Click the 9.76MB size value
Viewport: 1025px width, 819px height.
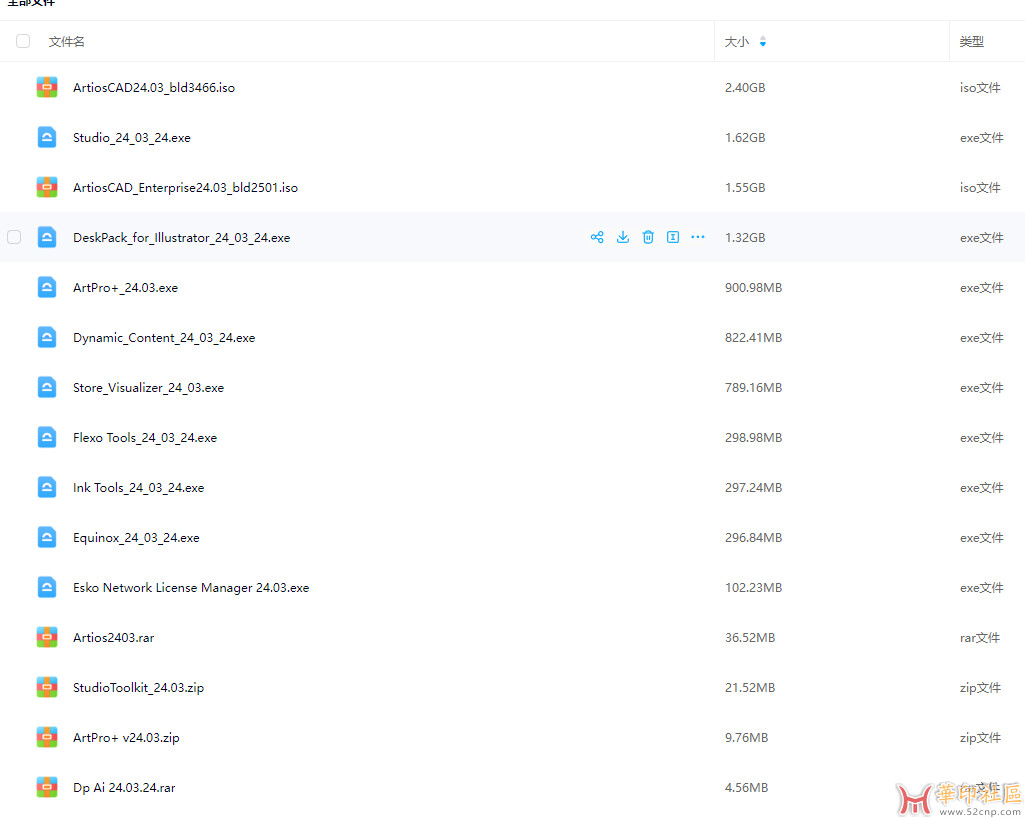pos(746,737)
